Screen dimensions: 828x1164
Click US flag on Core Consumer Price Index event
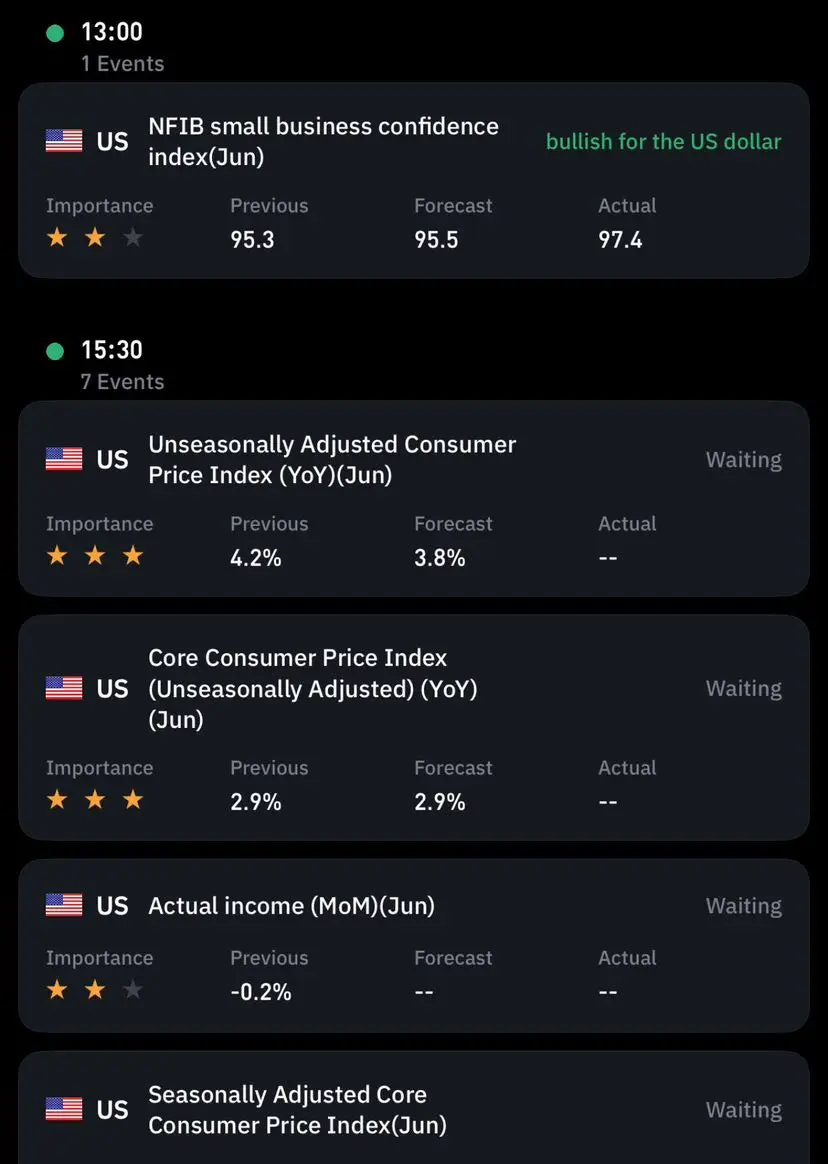click(64, 688)
